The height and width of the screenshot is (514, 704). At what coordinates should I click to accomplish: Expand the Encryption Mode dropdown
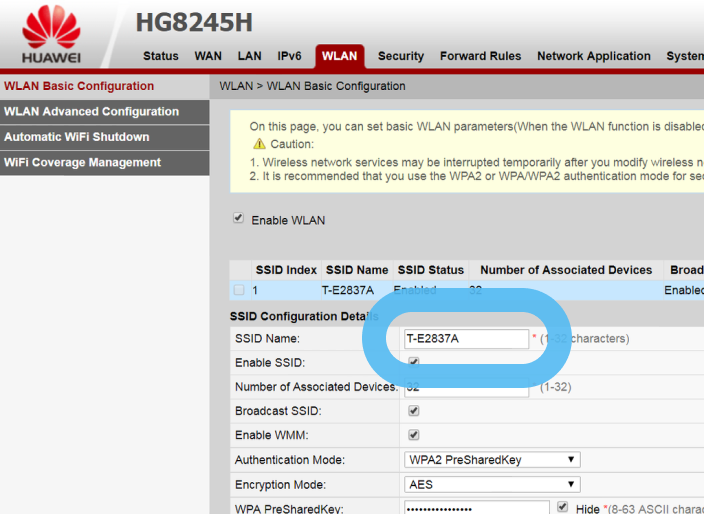coord(492,484)
